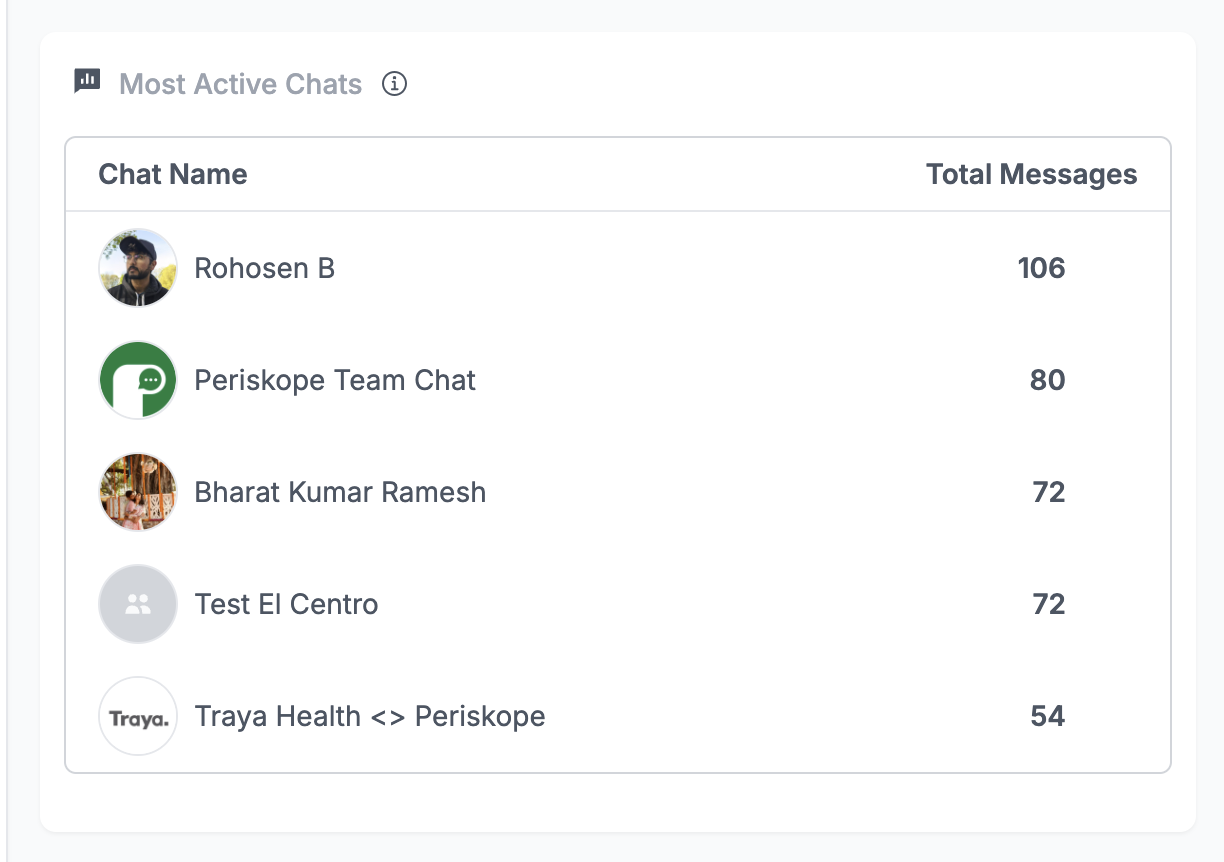Click the Traya logo avatar
The height and width of the screenshot is (862, 1224).
point(138,716)
